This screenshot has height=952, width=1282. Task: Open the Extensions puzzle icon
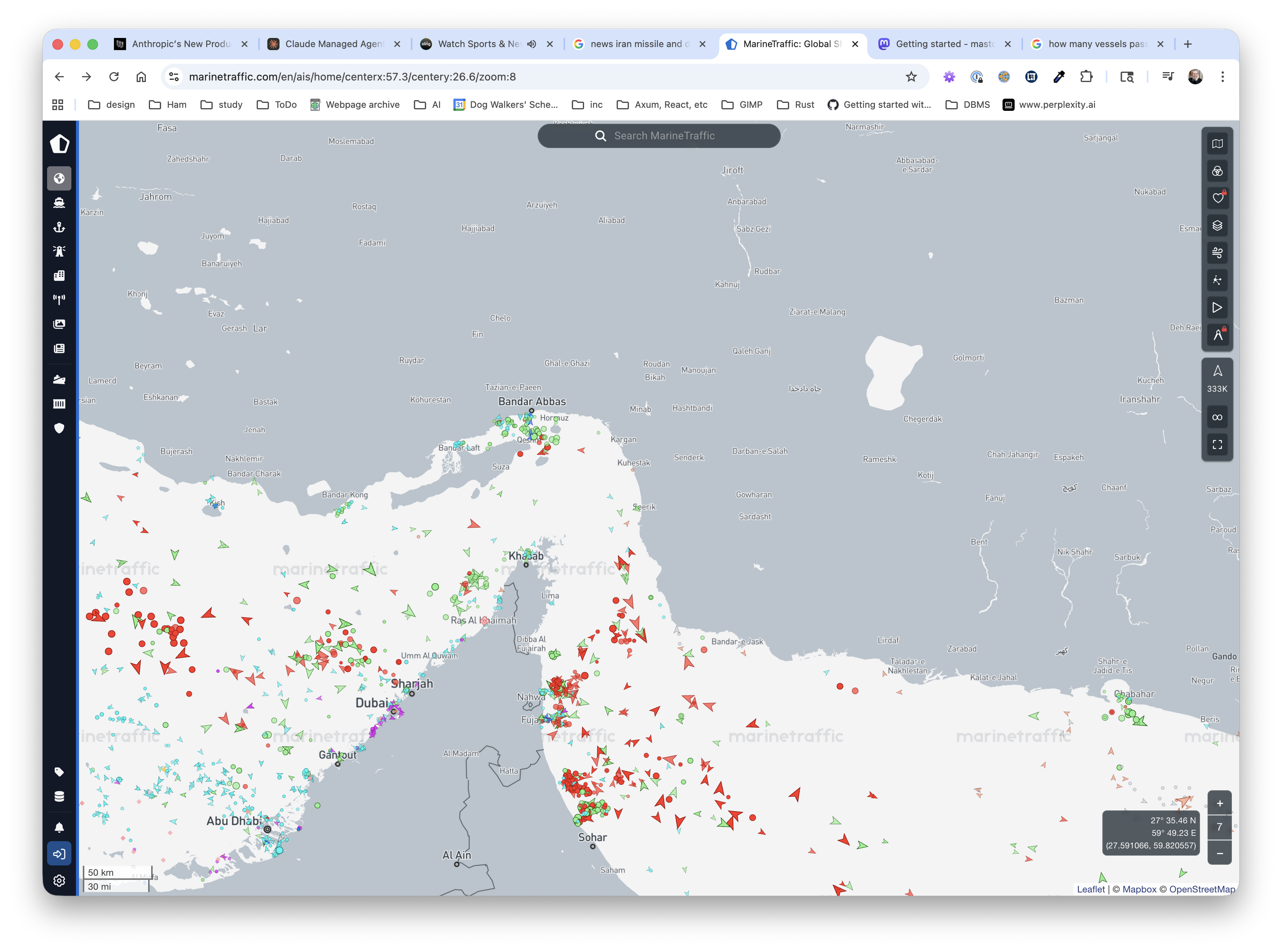(x=1086, y=77)
